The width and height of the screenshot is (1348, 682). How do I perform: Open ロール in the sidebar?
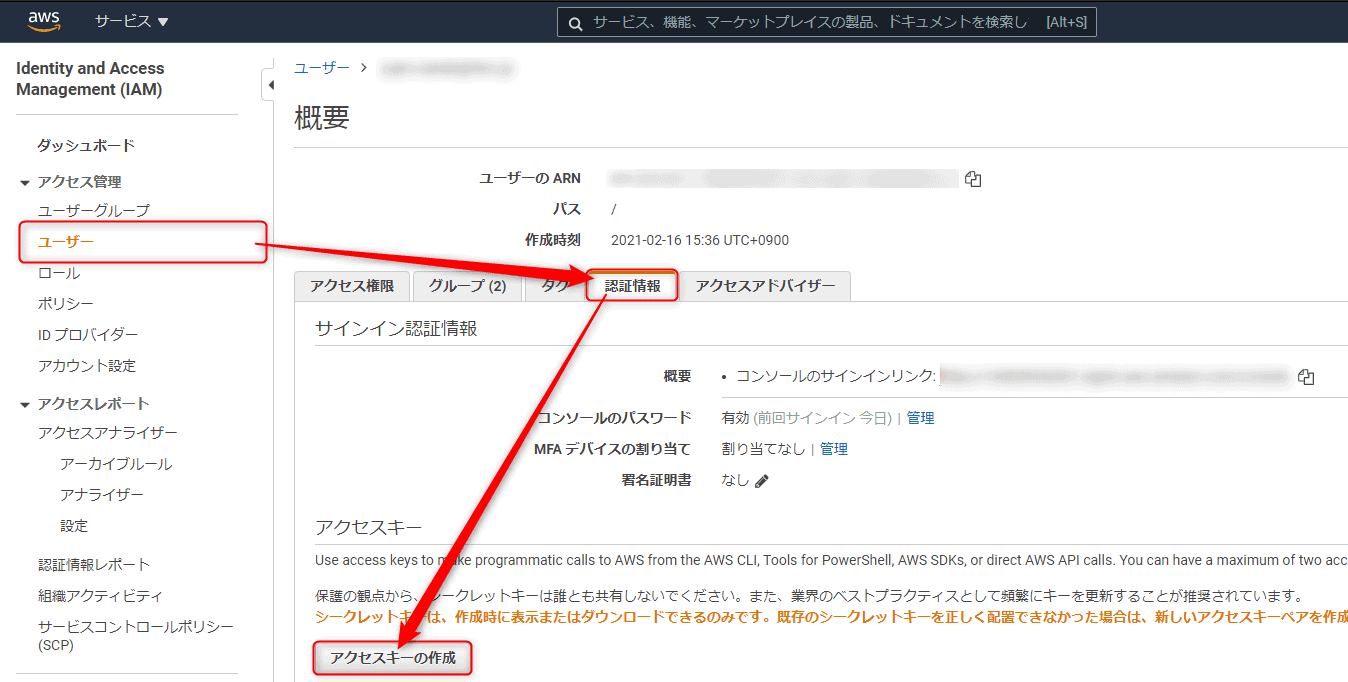click(x=59, y=273)
